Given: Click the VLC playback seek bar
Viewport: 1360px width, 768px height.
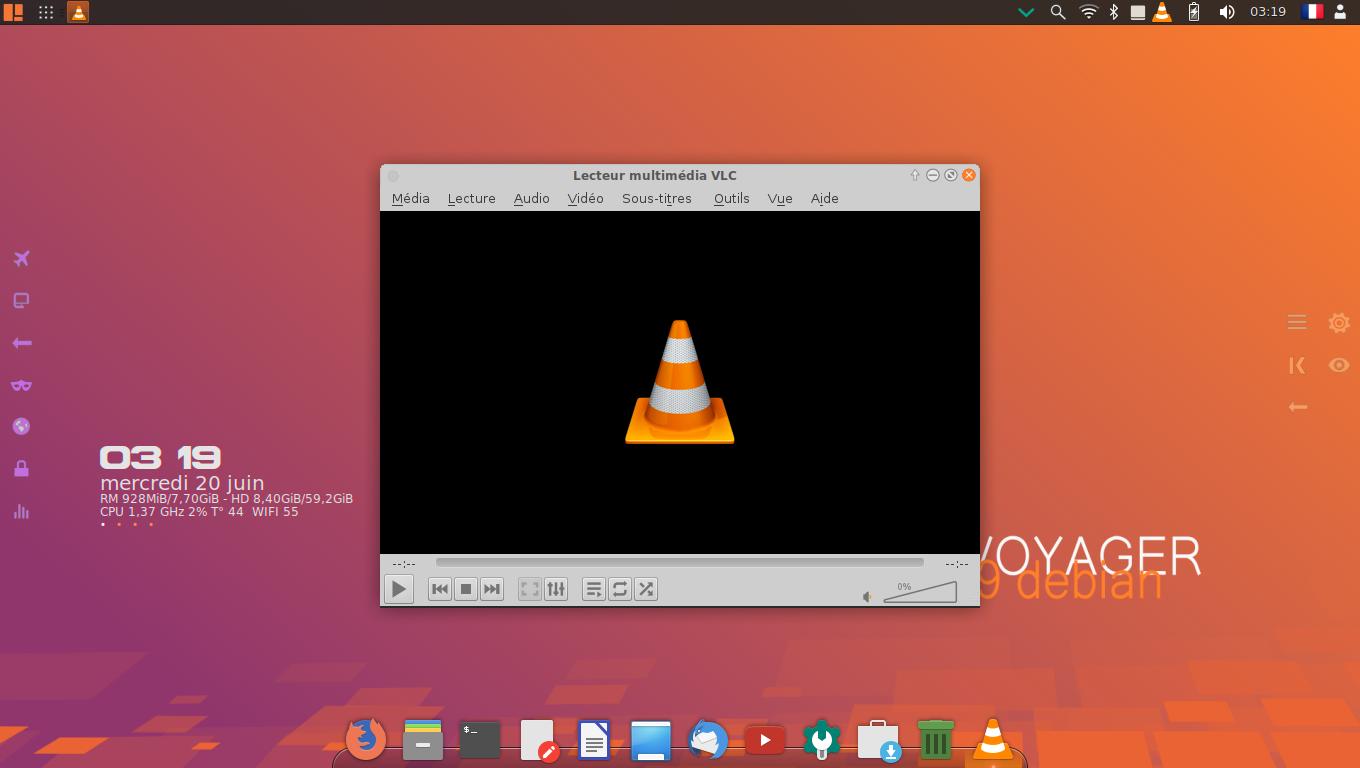Looking at the screenshot, I should [680, 563].
